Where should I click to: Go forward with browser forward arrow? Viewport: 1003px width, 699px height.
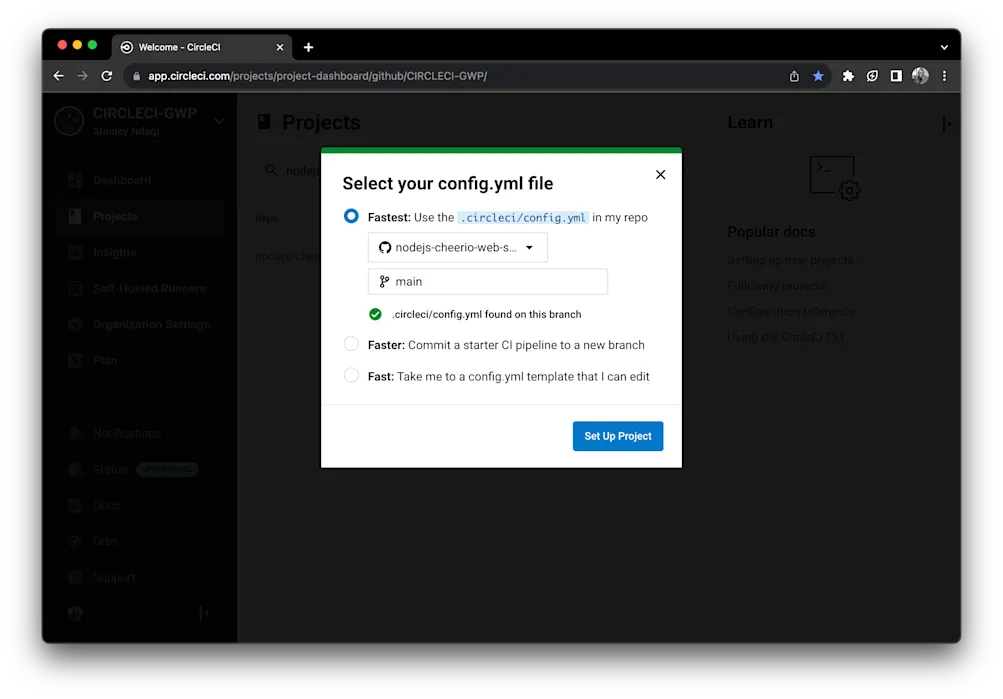[x=83, y=76]
